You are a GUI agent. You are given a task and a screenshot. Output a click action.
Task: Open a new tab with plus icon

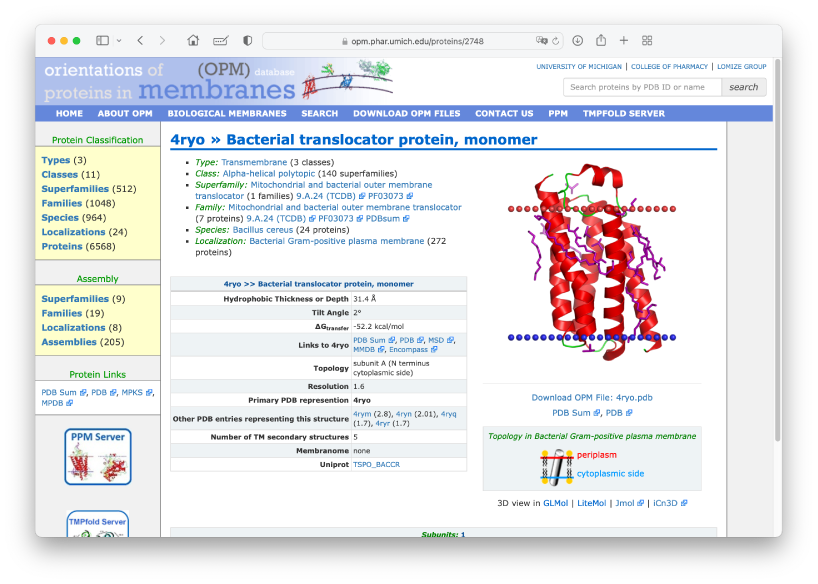[x=624, y=41]
